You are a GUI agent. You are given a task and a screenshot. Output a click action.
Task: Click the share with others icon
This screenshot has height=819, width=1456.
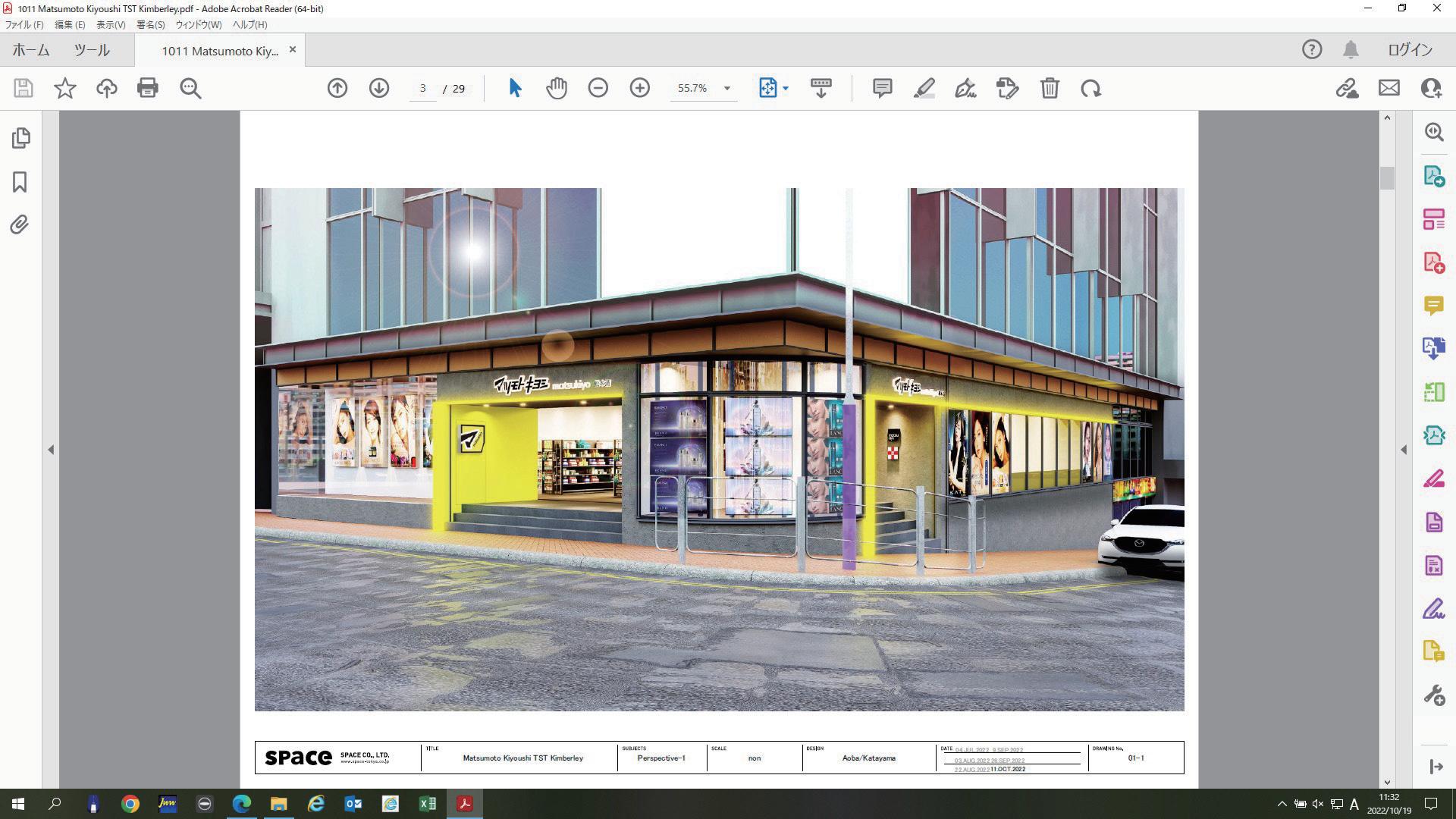[1431, 88]
